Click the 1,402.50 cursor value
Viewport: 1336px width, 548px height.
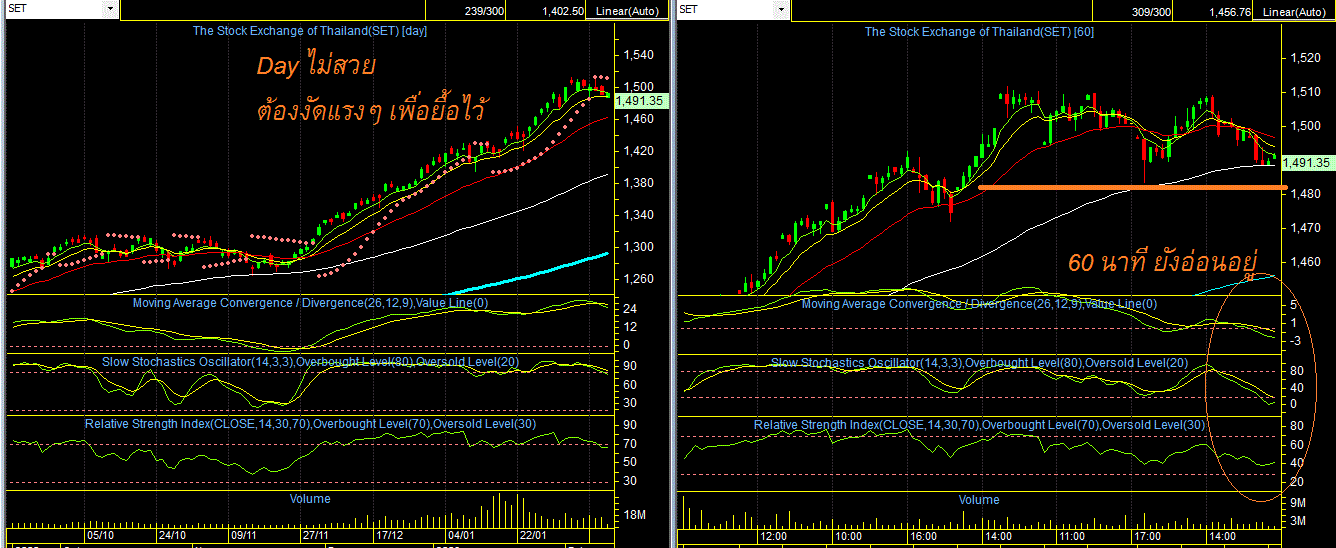click(564, 11)
